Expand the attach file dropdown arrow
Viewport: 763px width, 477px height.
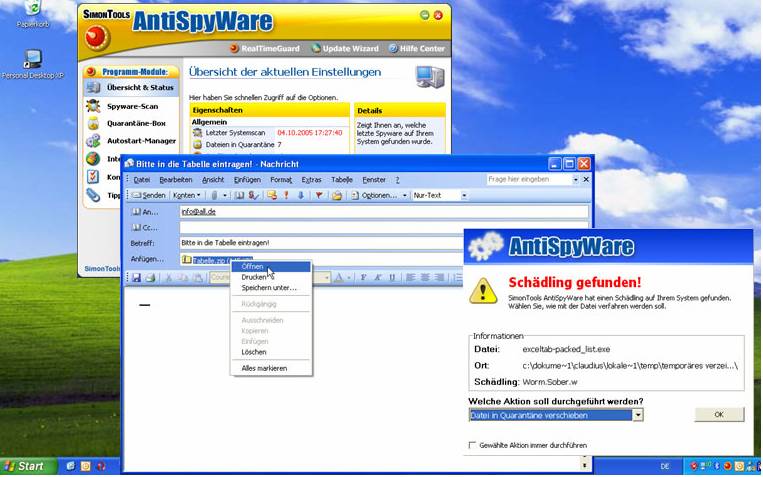pos(225,195)
